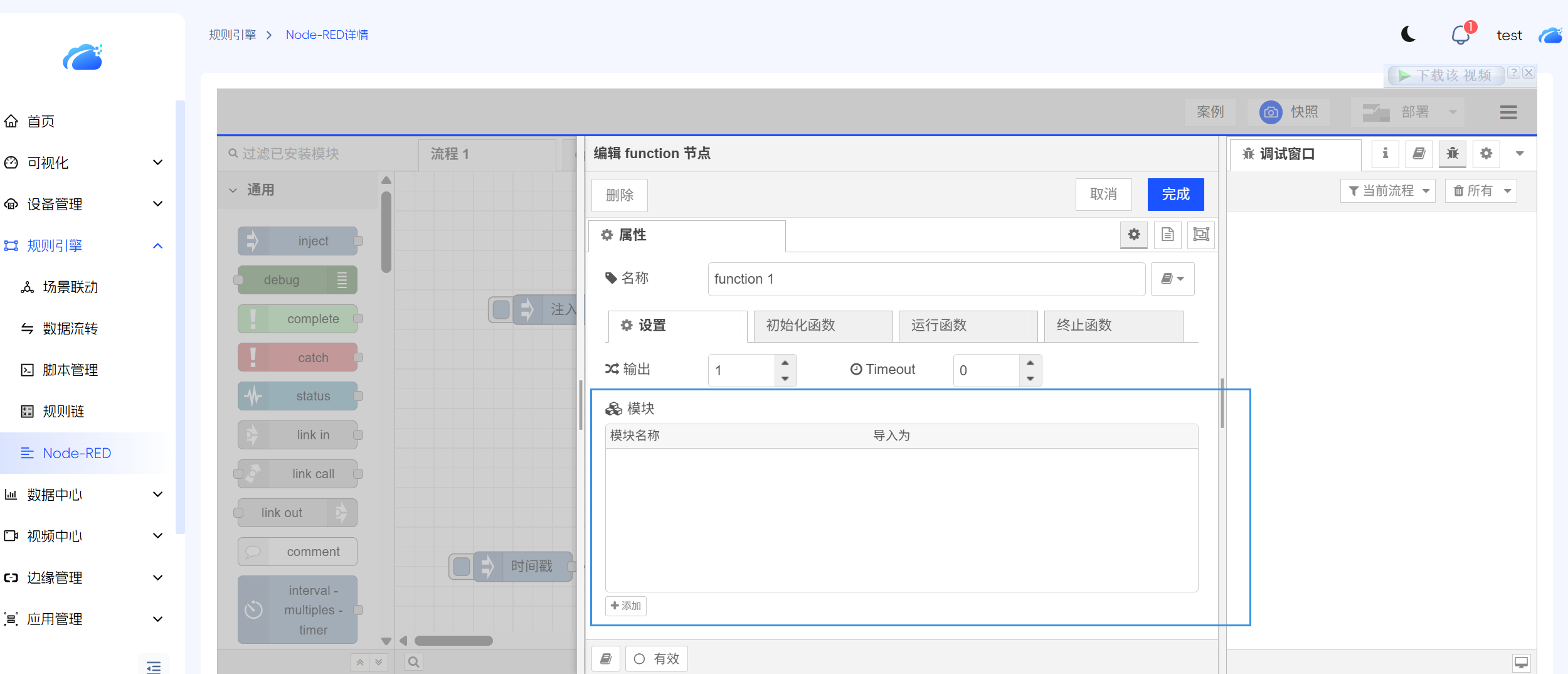Toggle dark mode moon icon
The image size is (1568, 674).
point(1408,35)
